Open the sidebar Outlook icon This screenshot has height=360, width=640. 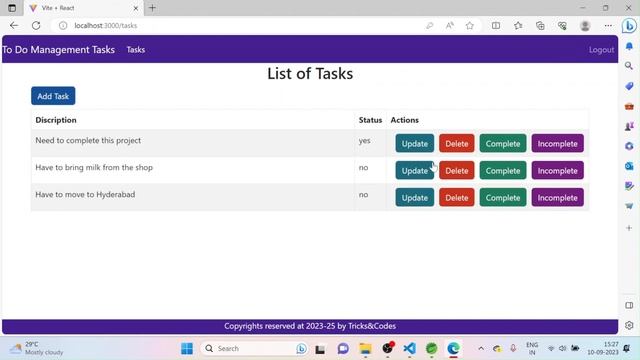[x=629, y=166]
